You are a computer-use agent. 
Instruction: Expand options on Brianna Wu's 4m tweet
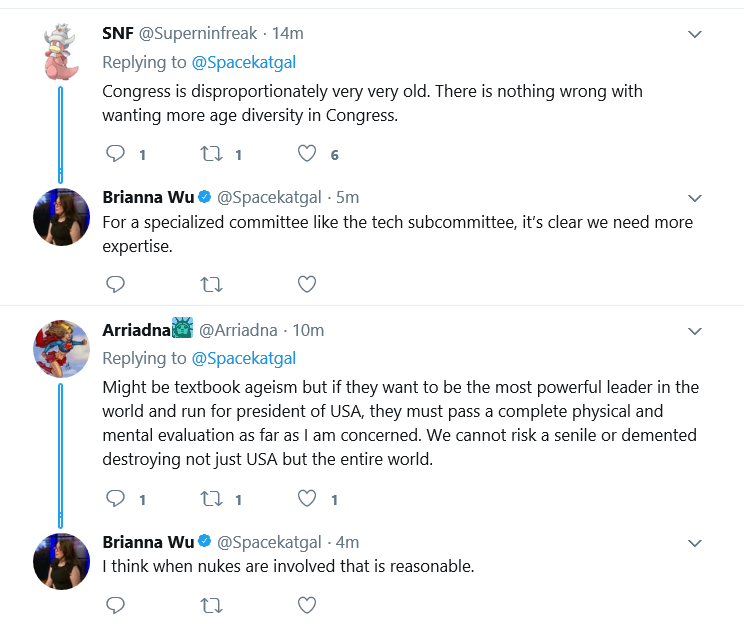(695, 543)
